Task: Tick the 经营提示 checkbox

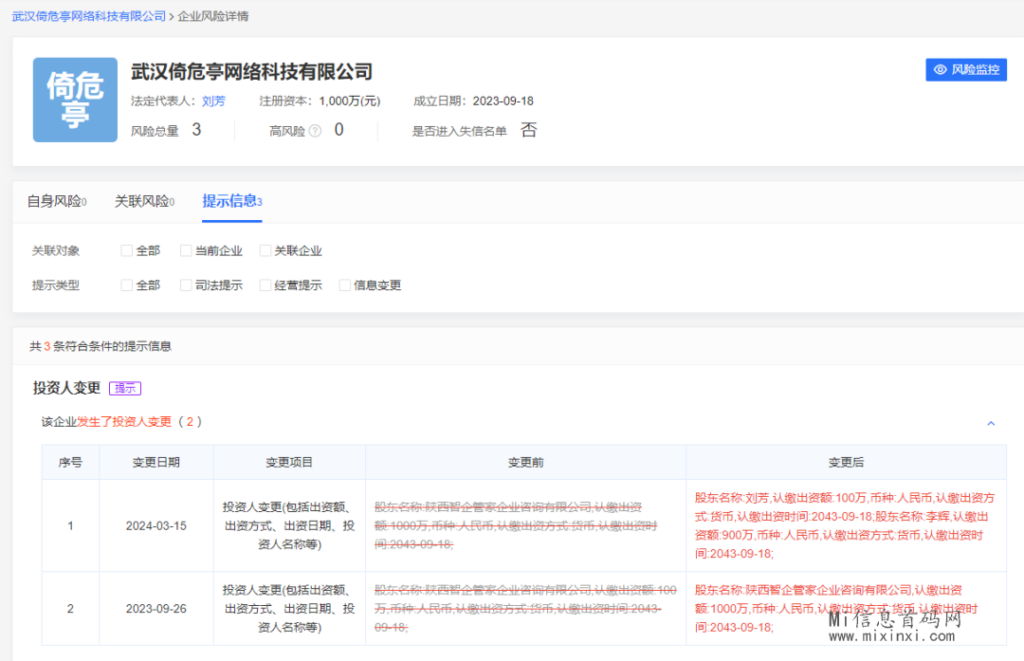Action: click(x=266, y=285)
